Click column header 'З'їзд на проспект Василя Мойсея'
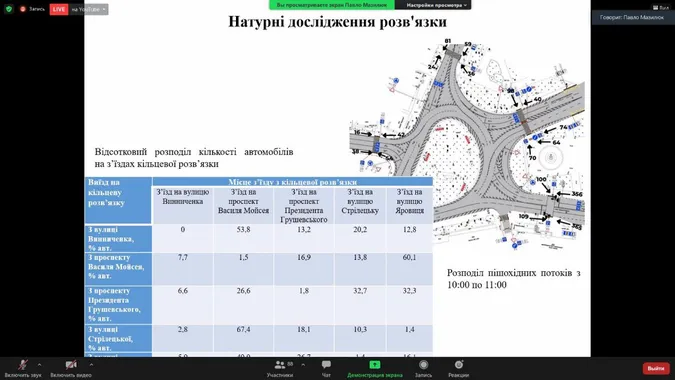Image resolution: width=675 pixels, height=380 pixels. pyautogui.click(x=243, y=205)
